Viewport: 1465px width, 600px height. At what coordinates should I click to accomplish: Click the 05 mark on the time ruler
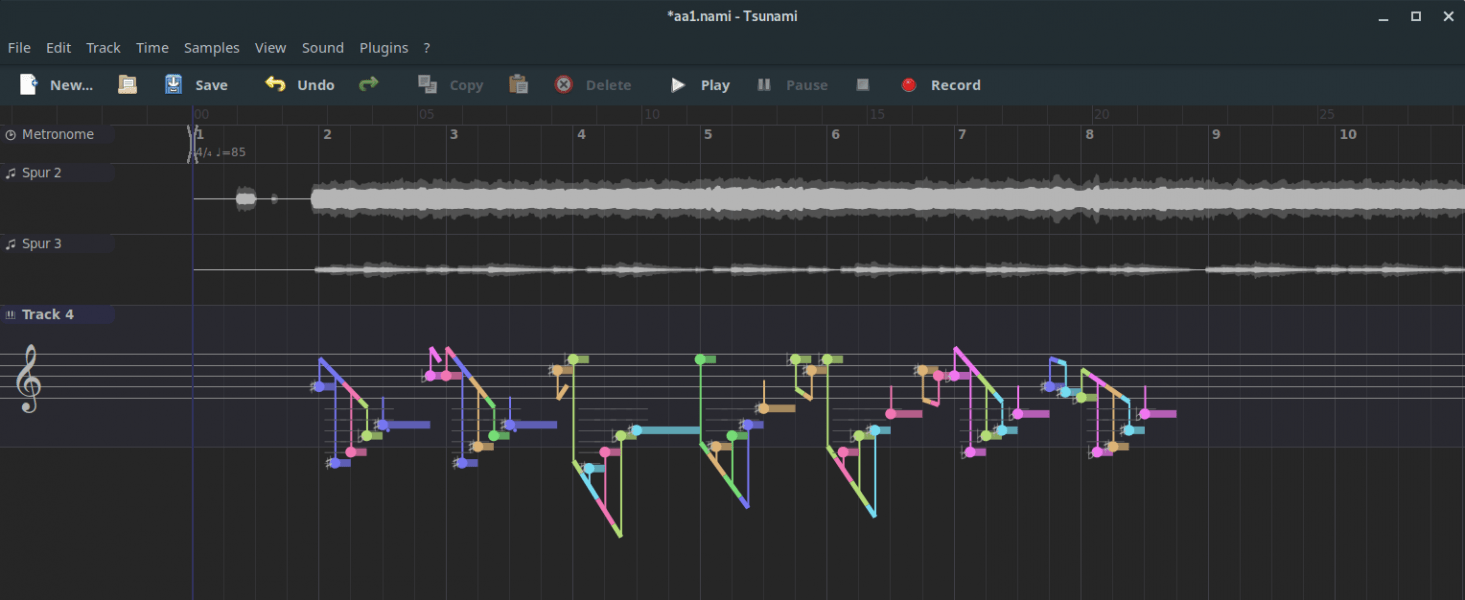pyautogui.click(x=427, y=114)
